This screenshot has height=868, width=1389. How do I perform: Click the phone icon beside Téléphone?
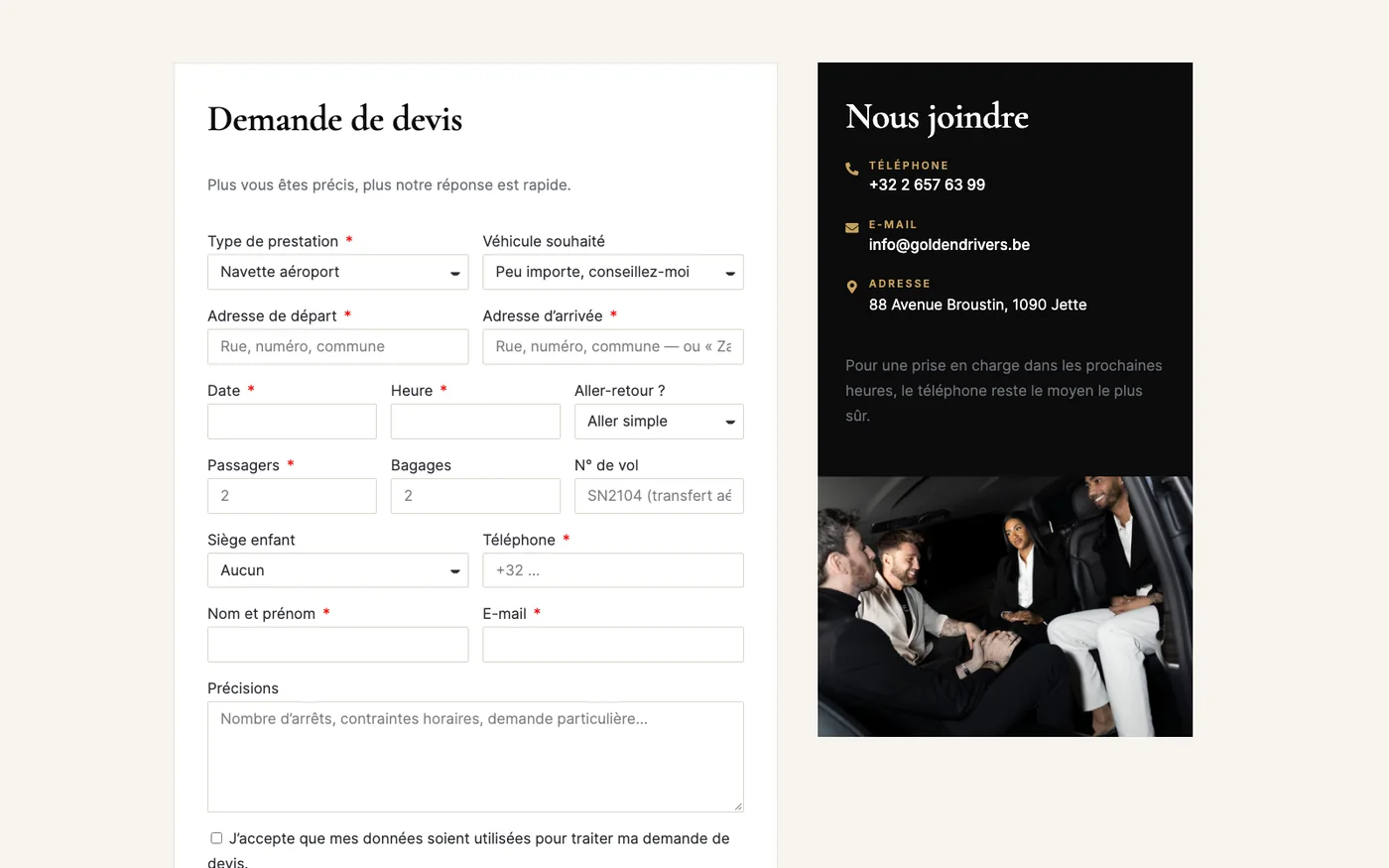851,169
